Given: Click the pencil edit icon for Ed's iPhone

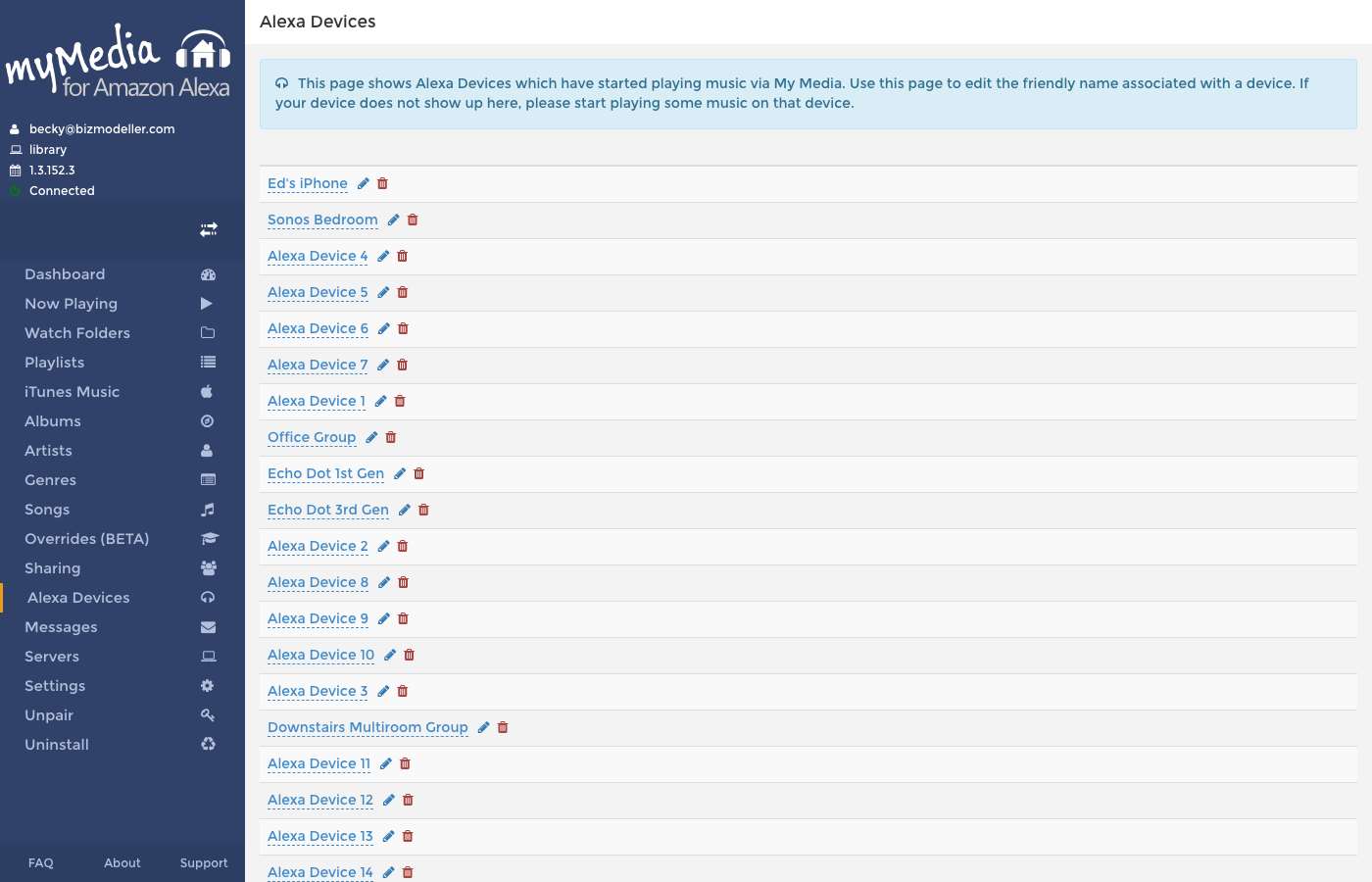Looking at the screenshot, I should tap(363, 184).
